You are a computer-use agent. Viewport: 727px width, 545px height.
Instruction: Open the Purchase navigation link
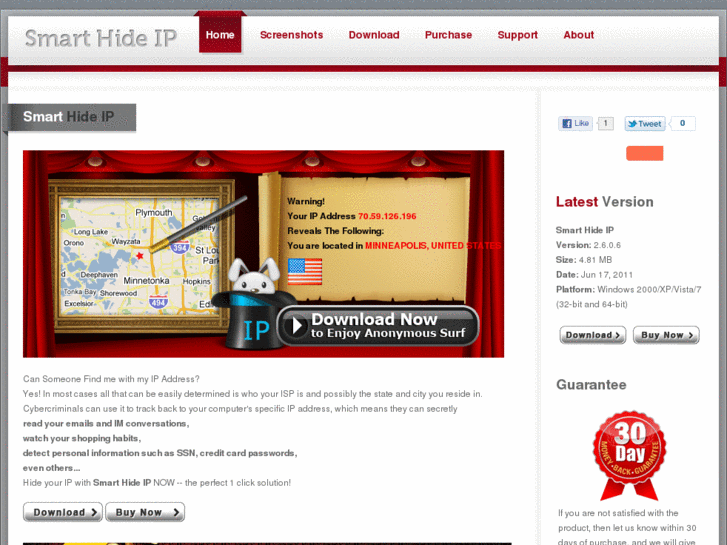tap(448, 35)
